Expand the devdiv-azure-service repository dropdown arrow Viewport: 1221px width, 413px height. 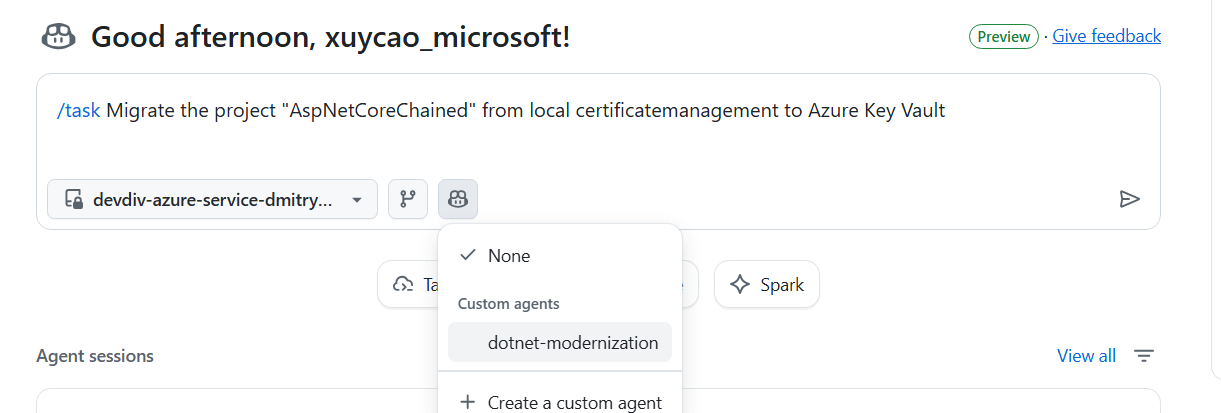pyautogui.click(x=356, y=200)
